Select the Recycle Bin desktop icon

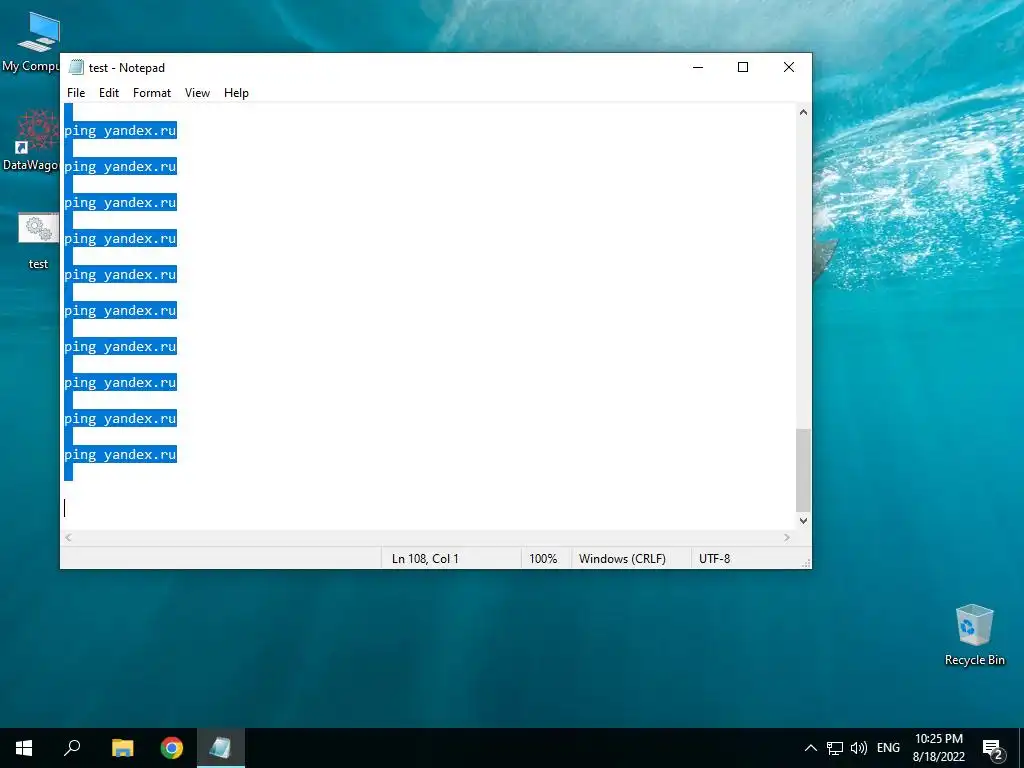point(974,635)
